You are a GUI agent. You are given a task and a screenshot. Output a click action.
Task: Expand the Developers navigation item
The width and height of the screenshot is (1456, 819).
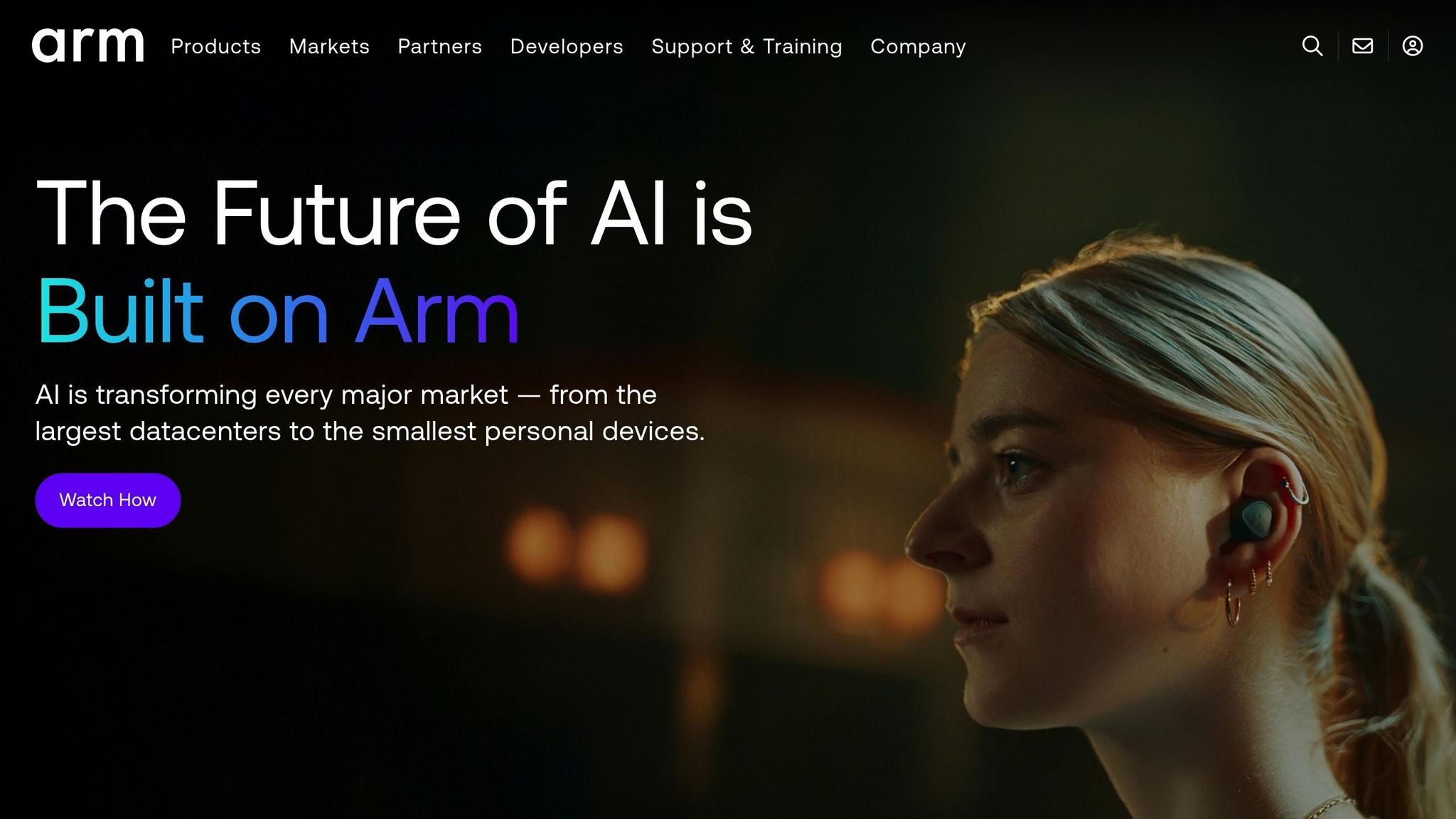click(567, 47)
